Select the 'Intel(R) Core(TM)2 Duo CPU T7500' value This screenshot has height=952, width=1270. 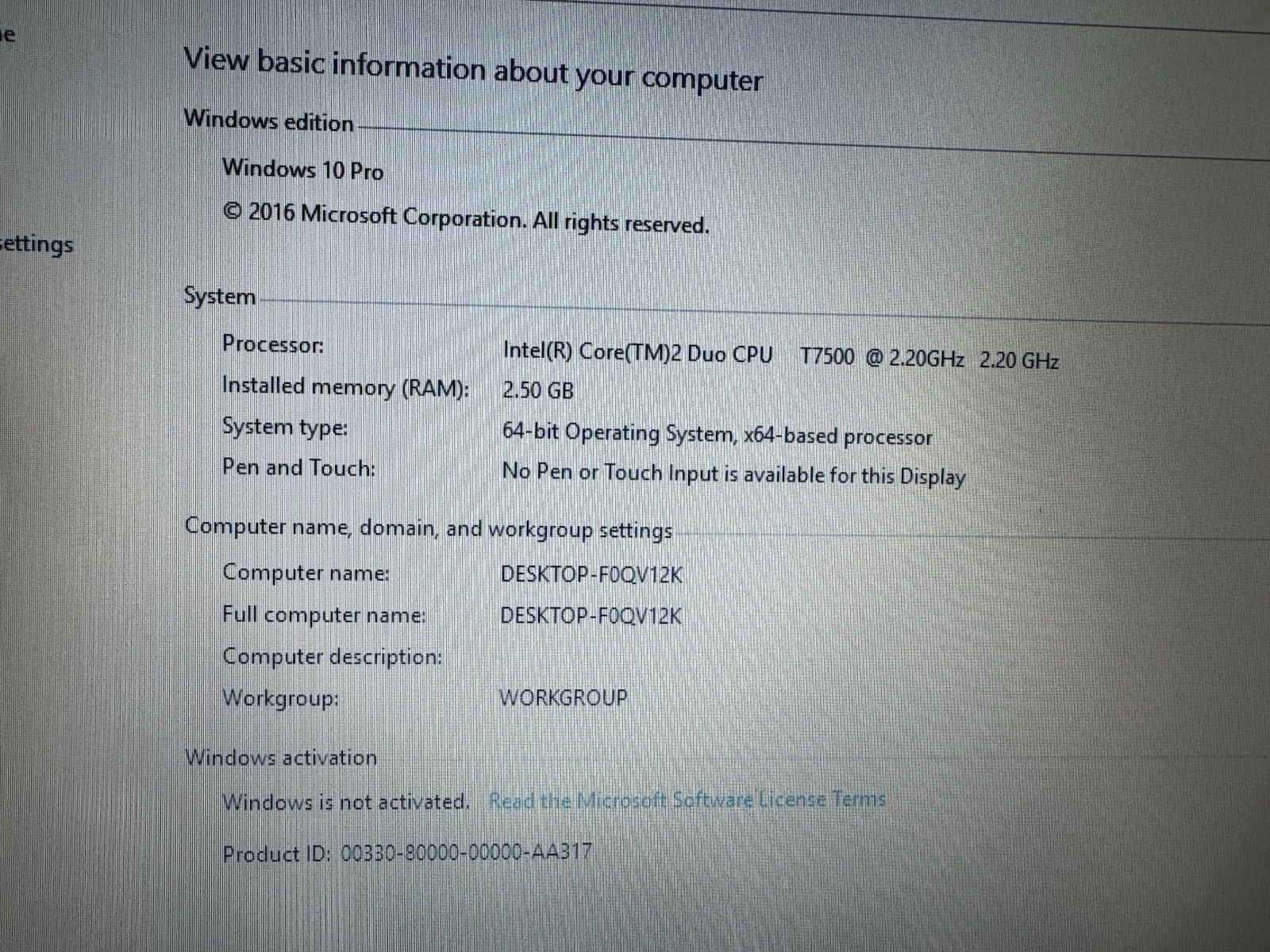tap(780, 355)
